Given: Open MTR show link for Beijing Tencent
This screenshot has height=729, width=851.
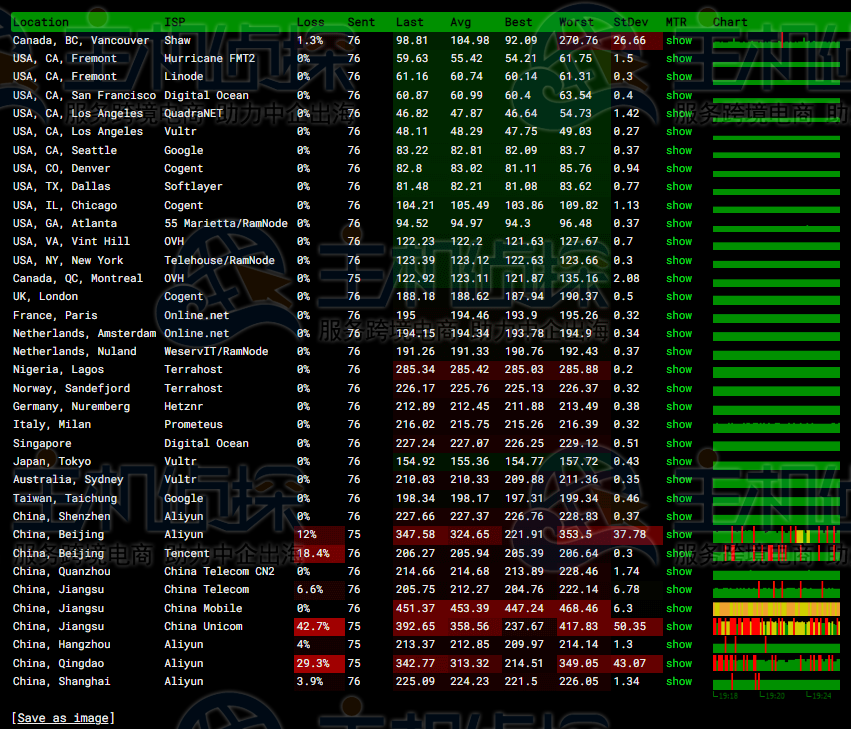Looking at the screenshot, I should tap(679, 553).
